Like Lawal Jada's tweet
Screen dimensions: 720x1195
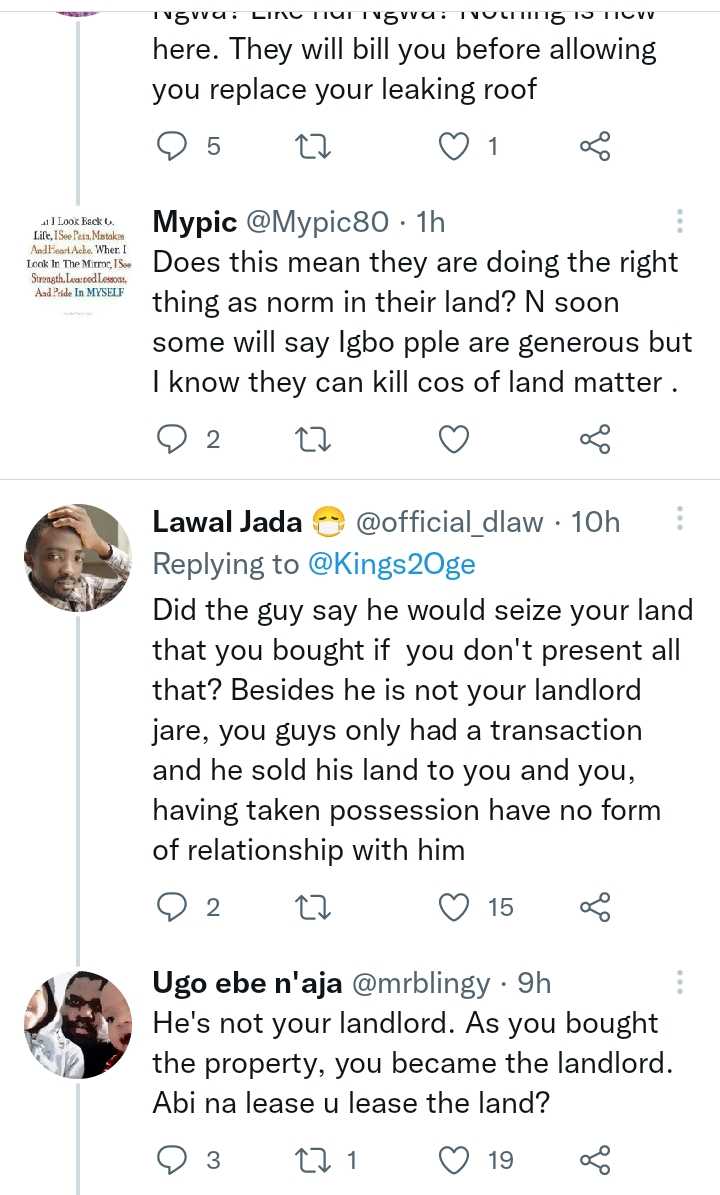tap(455, 907)
